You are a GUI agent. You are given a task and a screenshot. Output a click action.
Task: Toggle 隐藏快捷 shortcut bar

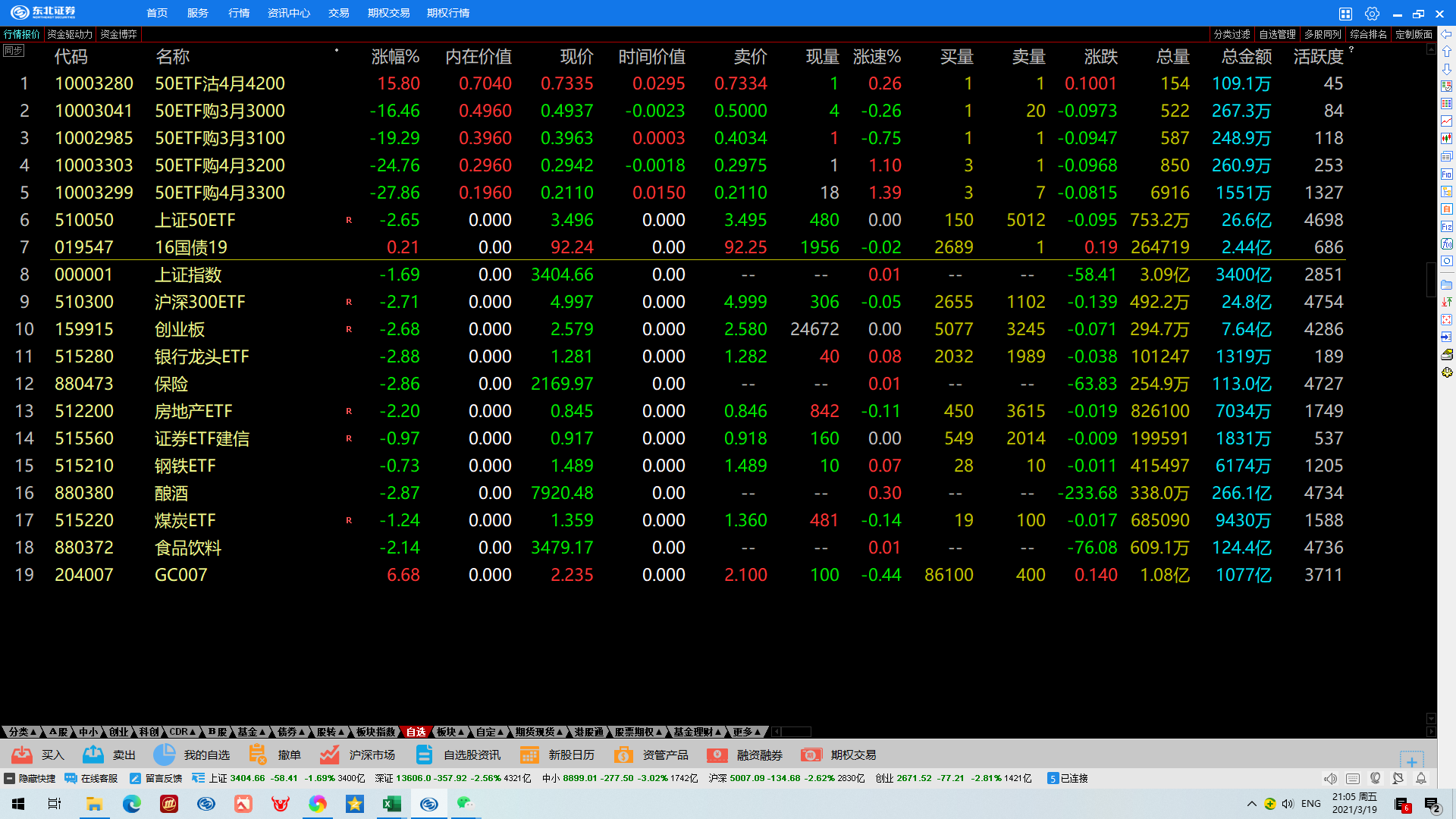pos(30,779)
